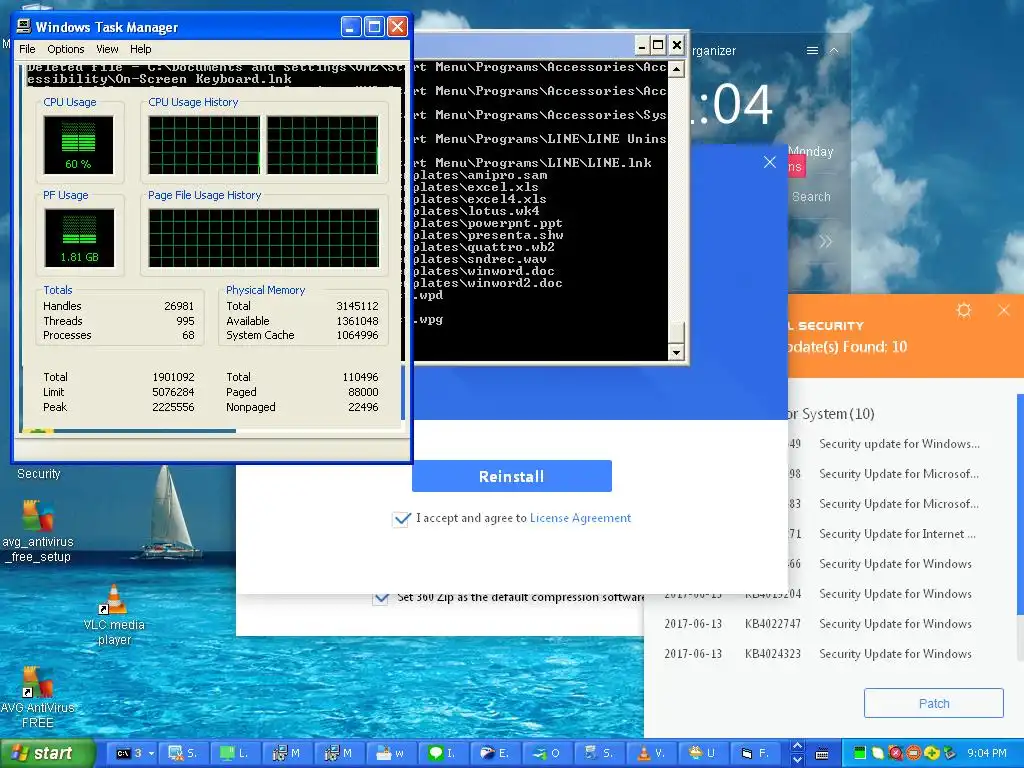This screenshot has height=768, width=1024.
Task: Click the red blocked tray icon
Action: (896, 754)
